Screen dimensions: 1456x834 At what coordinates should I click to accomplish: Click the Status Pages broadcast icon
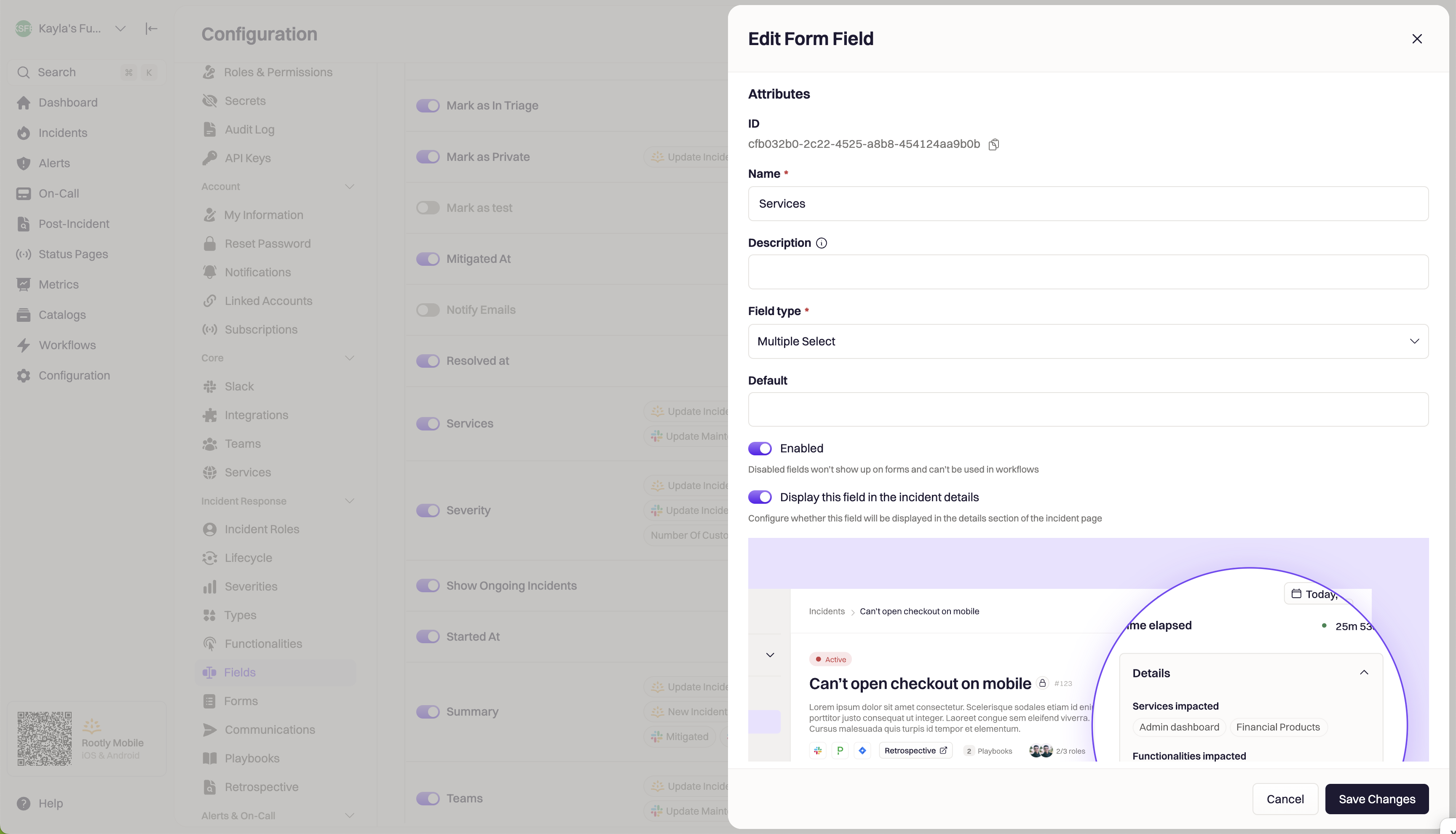coord(24,254)
